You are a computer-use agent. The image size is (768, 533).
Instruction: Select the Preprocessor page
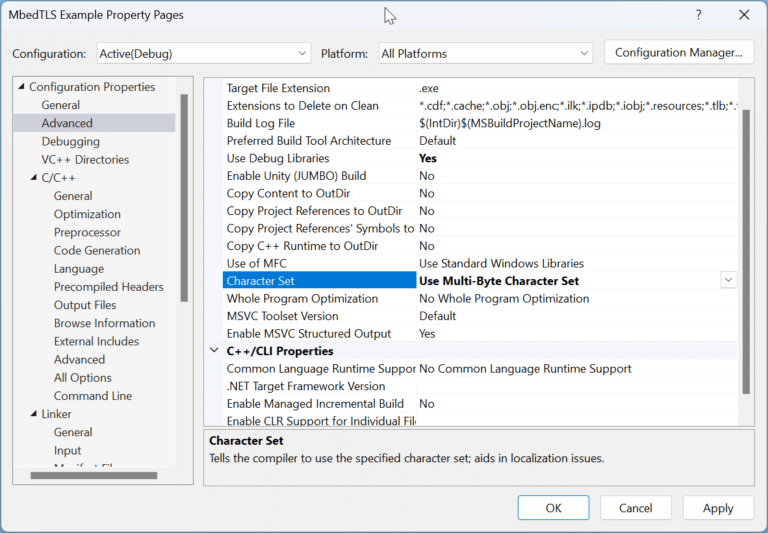click(x=87, y=232)
